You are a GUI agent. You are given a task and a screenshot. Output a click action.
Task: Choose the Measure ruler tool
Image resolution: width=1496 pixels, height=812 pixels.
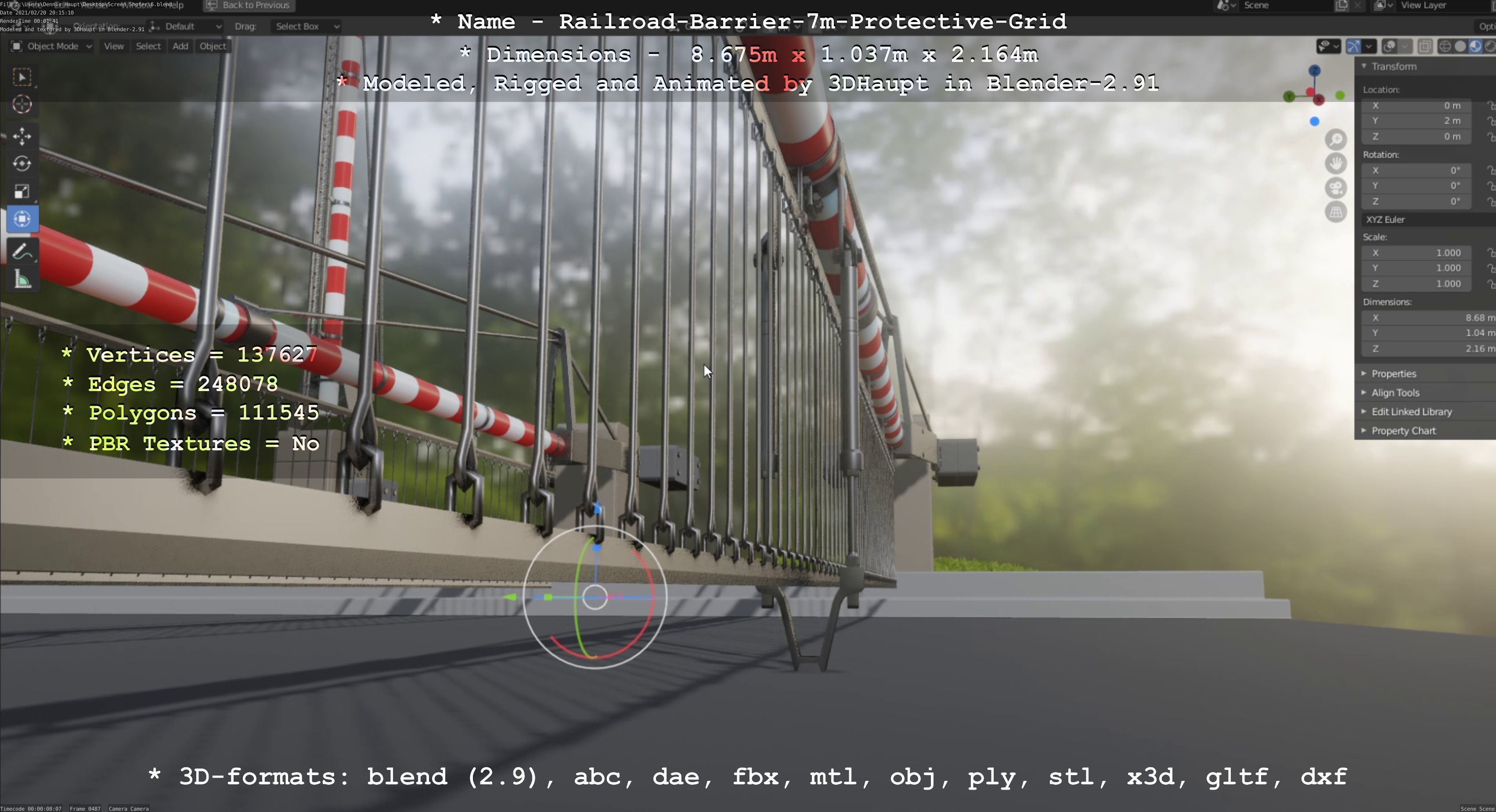(x=22, y=280)
